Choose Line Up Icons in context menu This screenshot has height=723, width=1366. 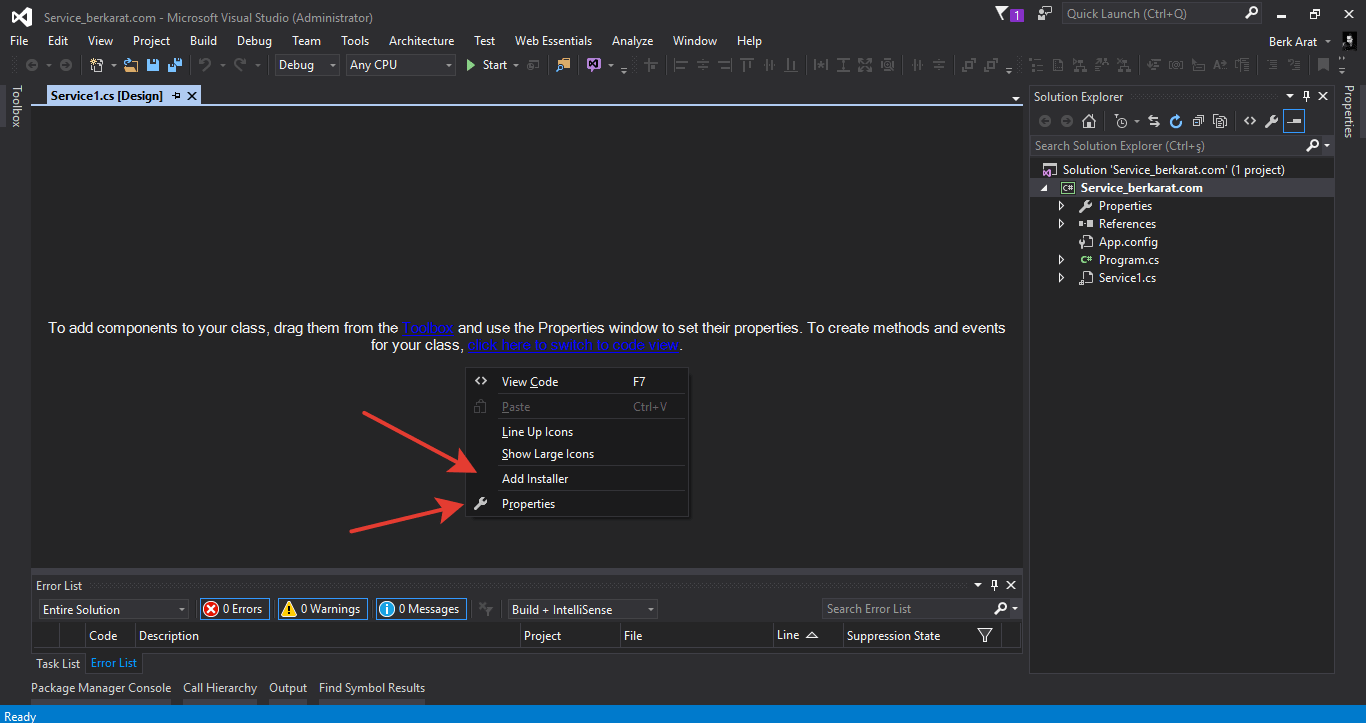pyautogui.click(x=577, y=432)
